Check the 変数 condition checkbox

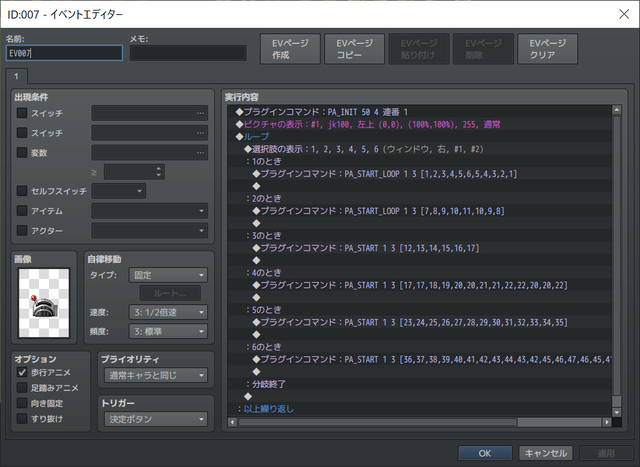coord(22,153)
